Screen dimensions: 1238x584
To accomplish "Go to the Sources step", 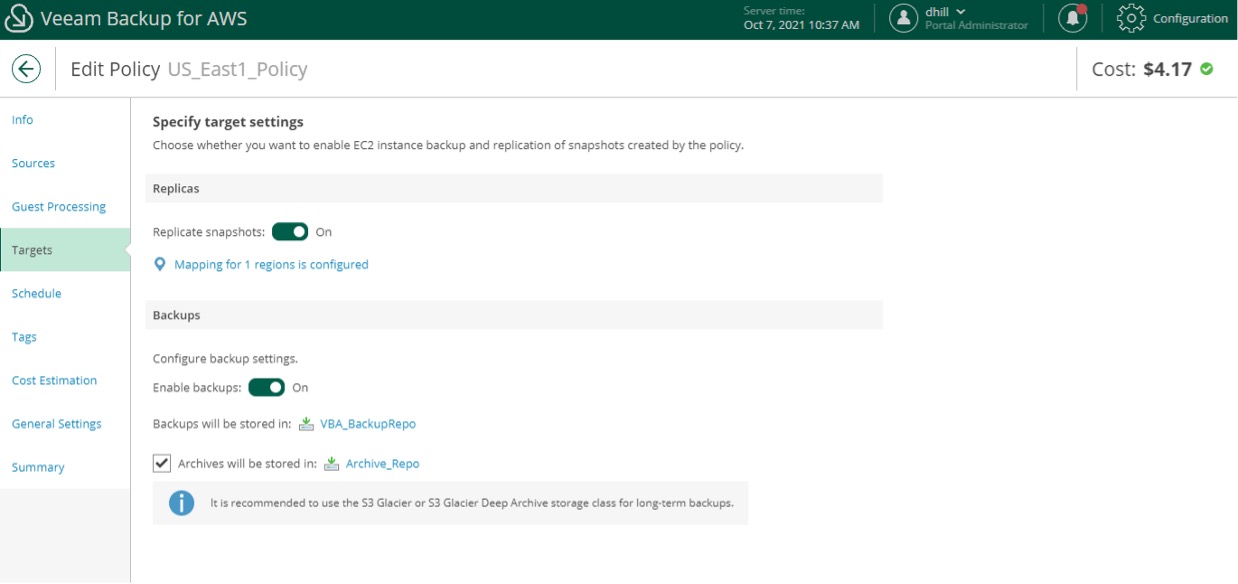I will [x=33, y=163].
